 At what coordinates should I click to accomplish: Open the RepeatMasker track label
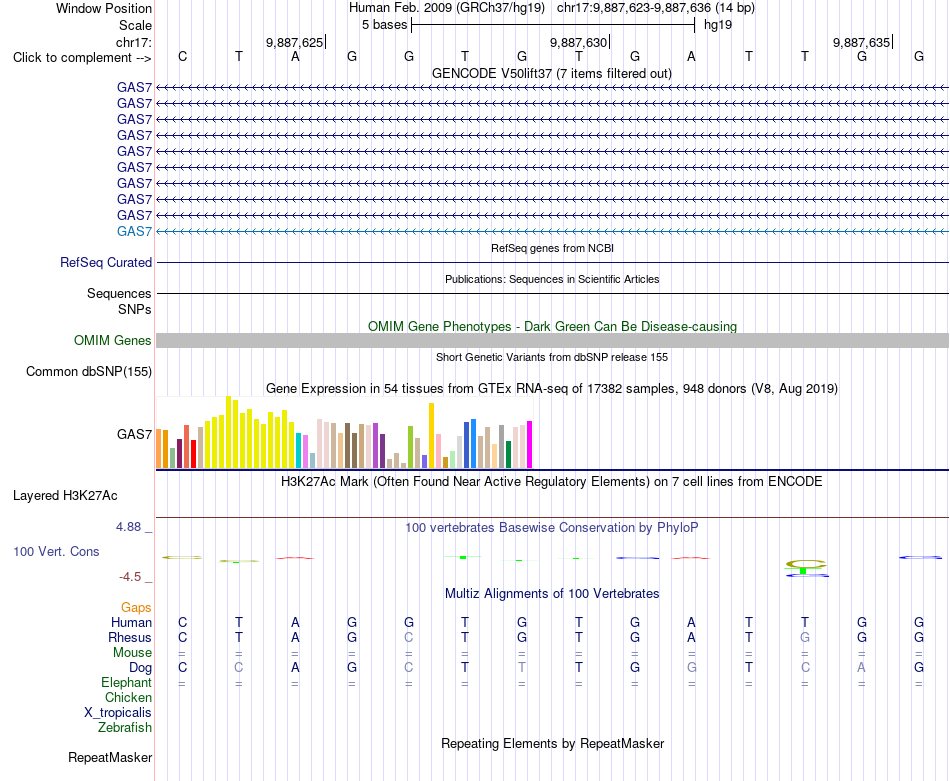tap(110, 757)
